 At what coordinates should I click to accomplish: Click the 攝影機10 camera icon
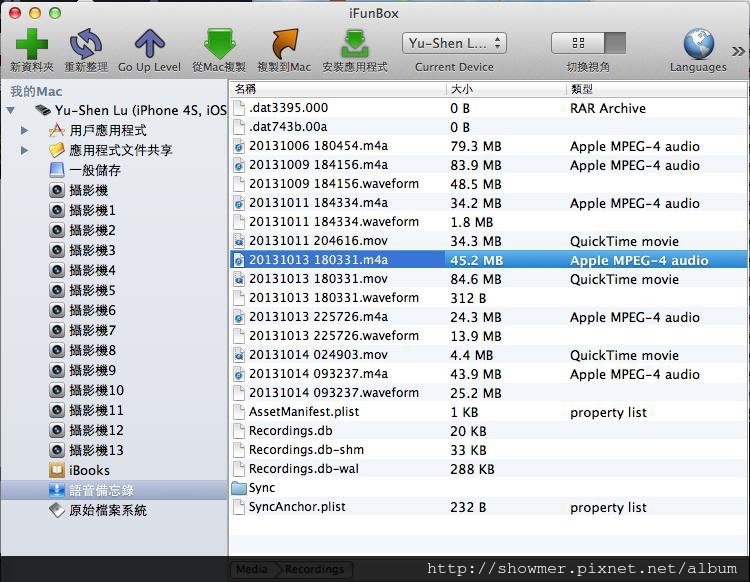(57, 390)
